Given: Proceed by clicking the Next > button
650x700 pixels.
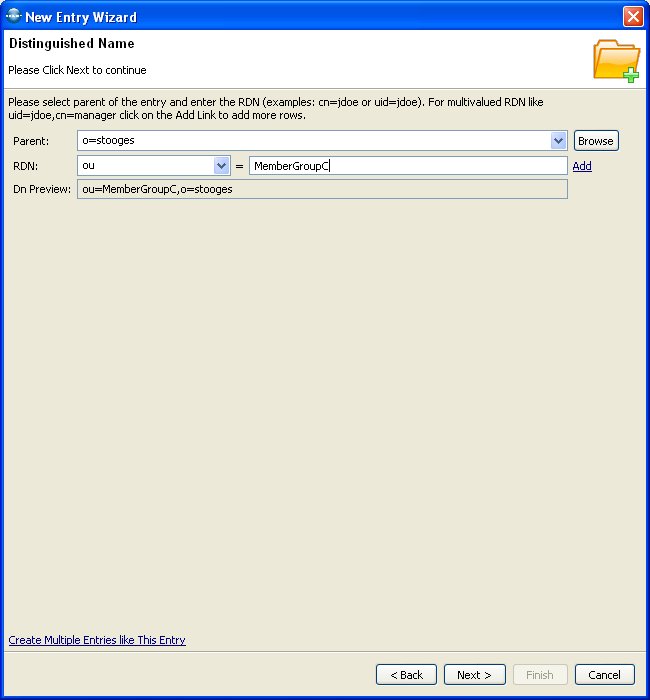Looking at the screenshot, I should pyautogui.click(x=474, y=675).
